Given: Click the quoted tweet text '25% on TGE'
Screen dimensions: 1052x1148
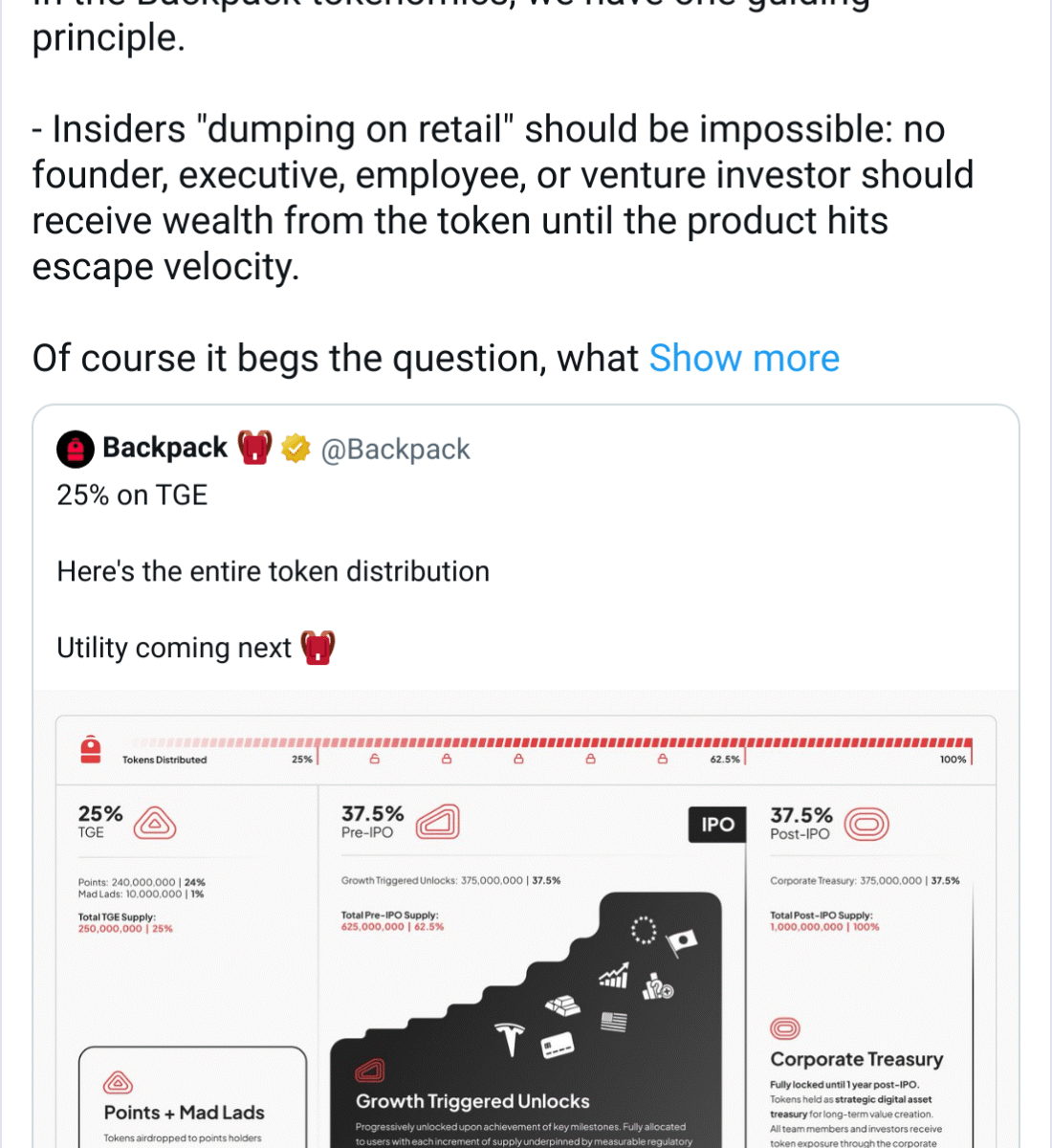Looking at the screenshot, I should (132, 496).
